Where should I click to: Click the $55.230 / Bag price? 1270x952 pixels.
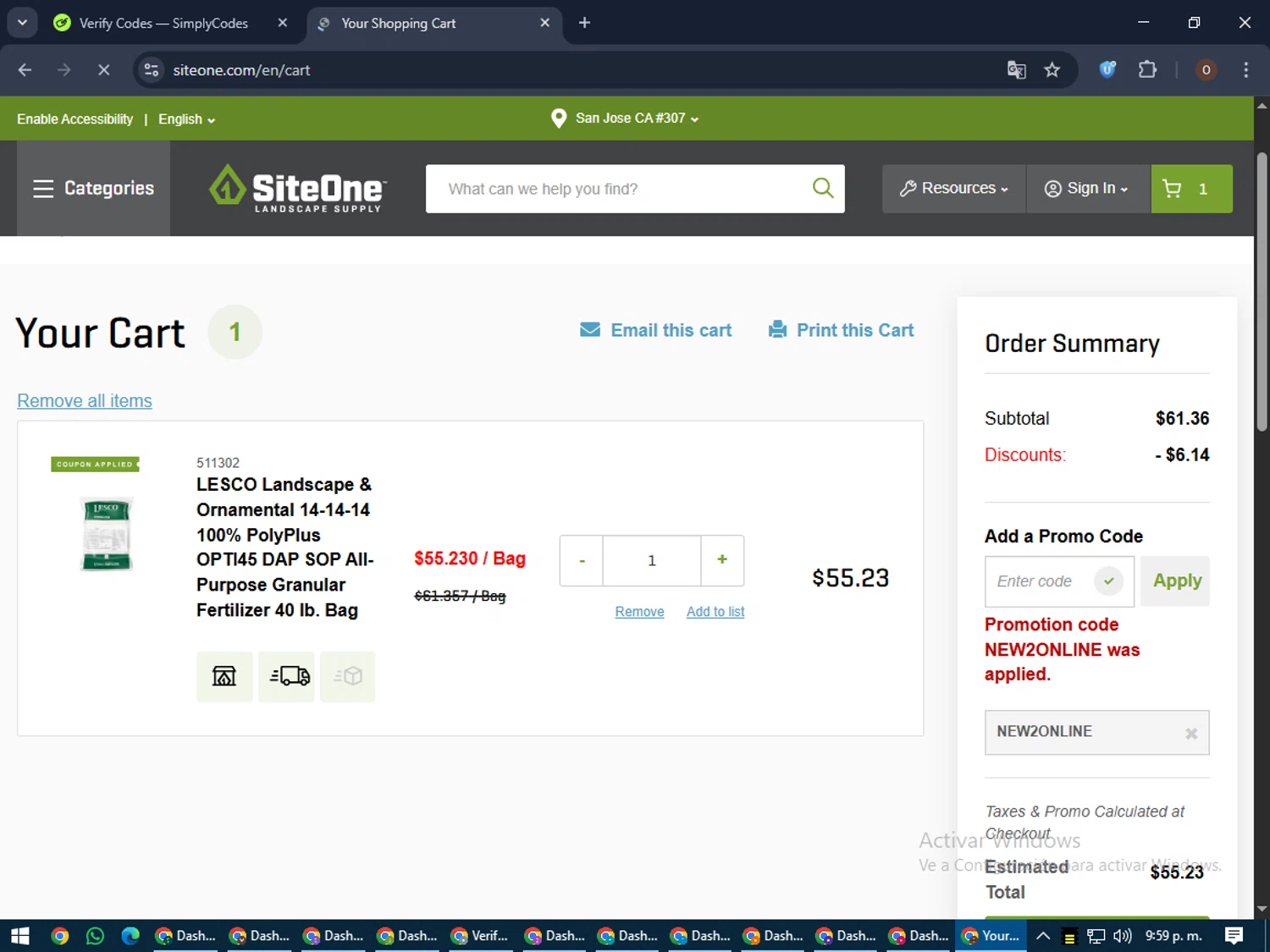(x=470, y=559)
